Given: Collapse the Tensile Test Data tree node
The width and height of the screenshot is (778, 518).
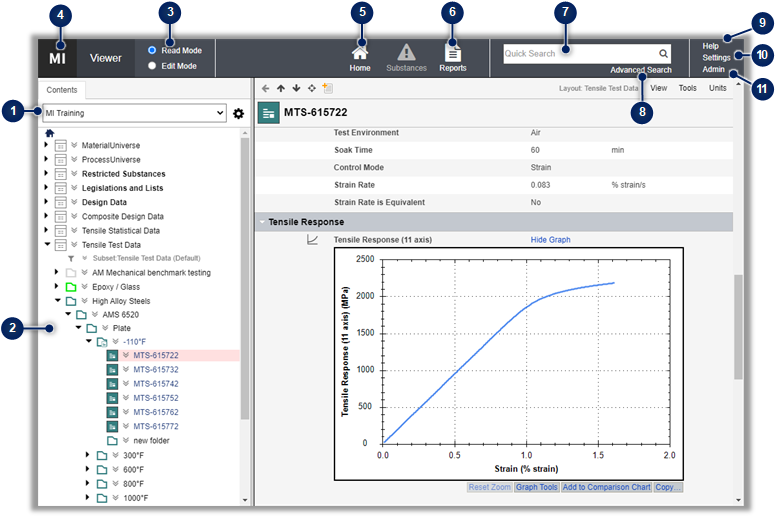Looking at the screenshot, I should (46, 244).
